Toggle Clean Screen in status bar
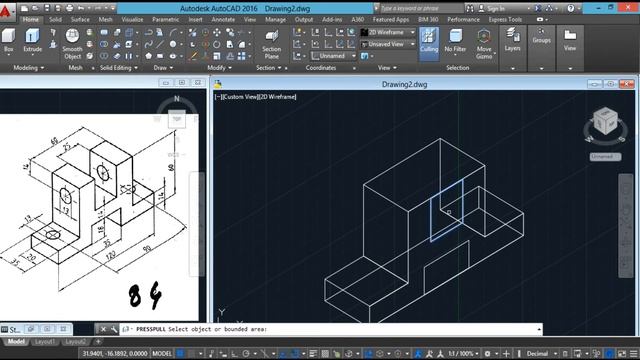The image size is (640, 360). pyautogui.click(x=622, y=353)
